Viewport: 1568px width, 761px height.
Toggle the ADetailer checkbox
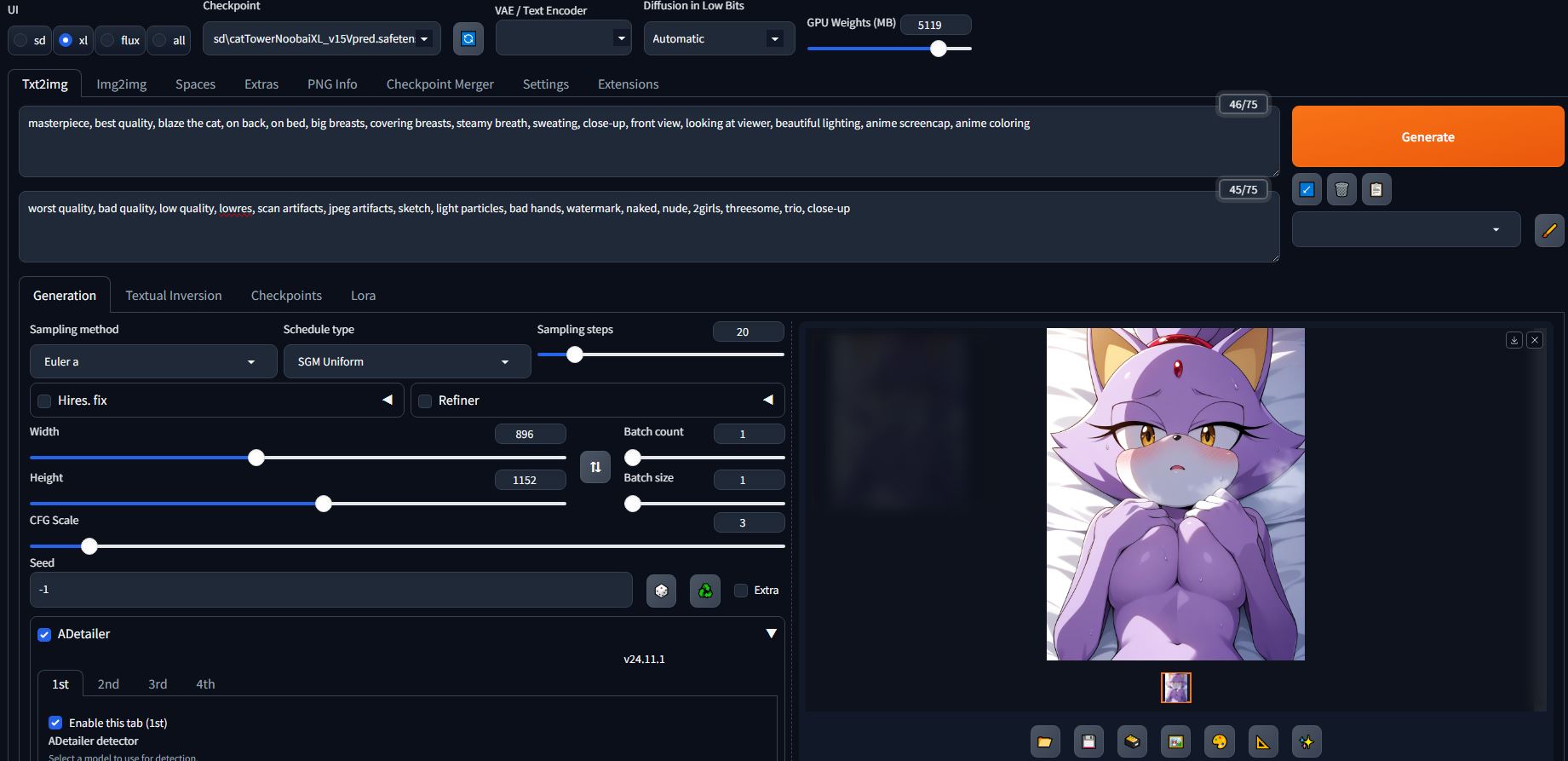click(44, 635)
